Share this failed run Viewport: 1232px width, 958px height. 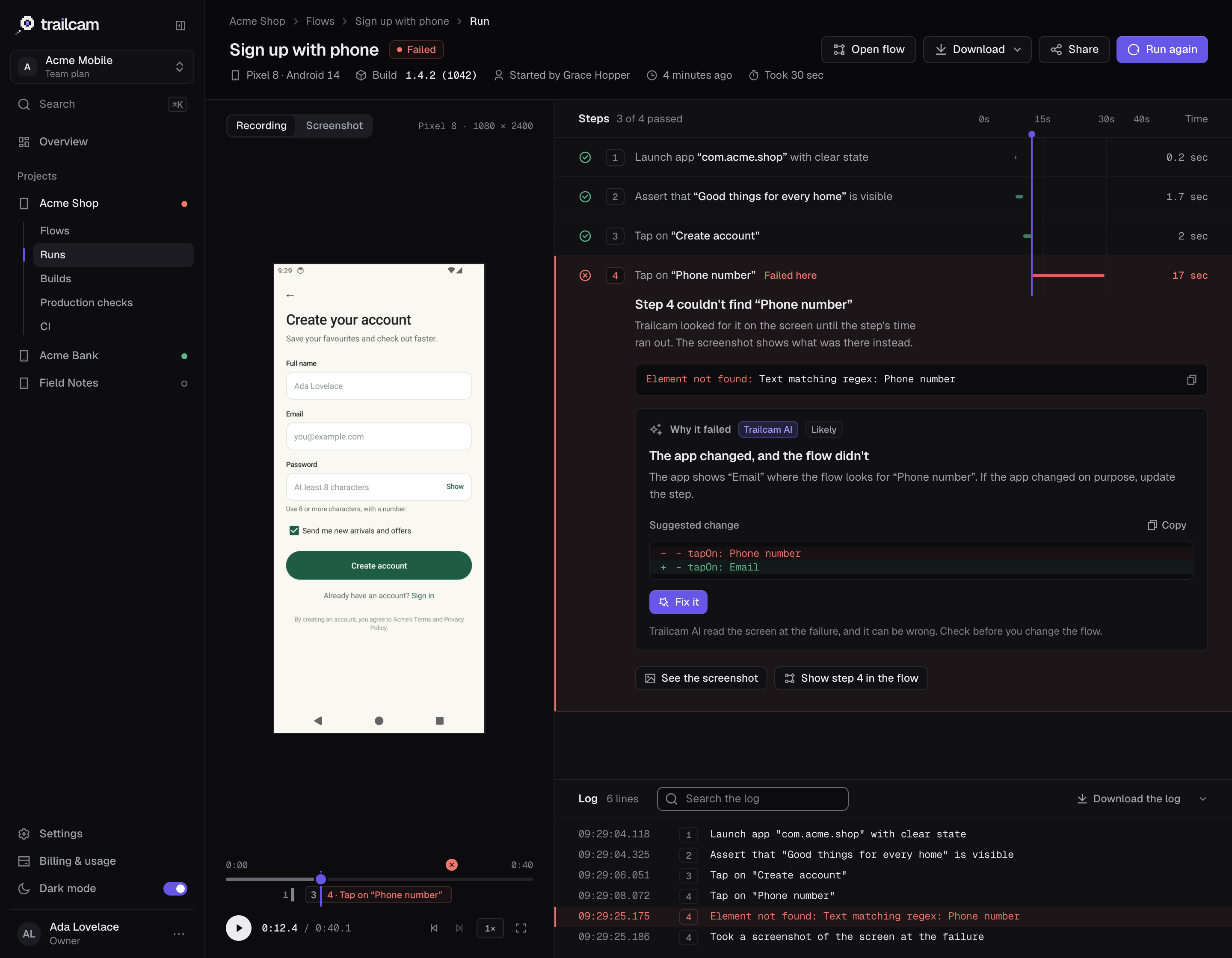1073,50
